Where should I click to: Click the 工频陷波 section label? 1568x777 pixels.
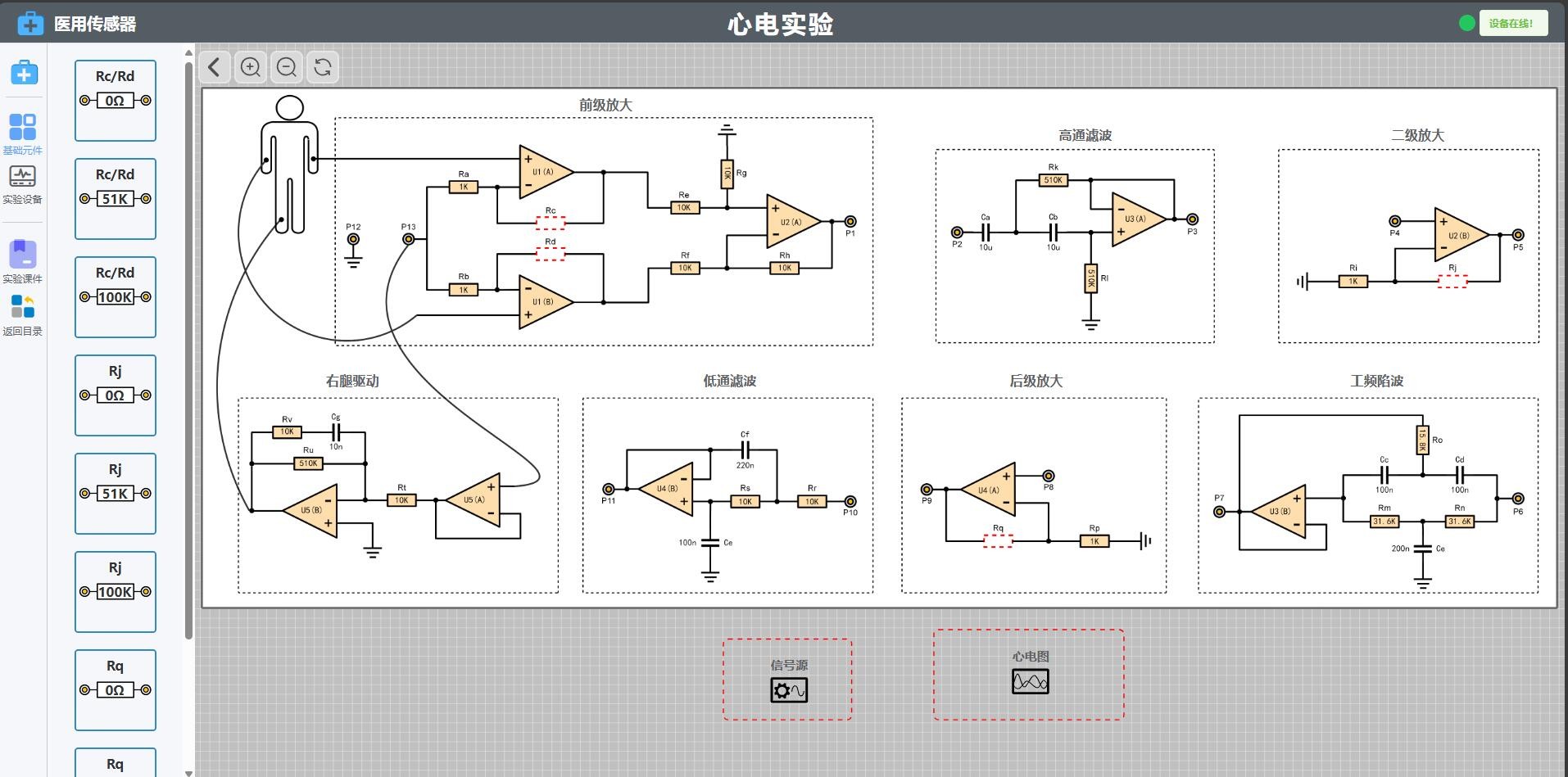point(1376,381)
